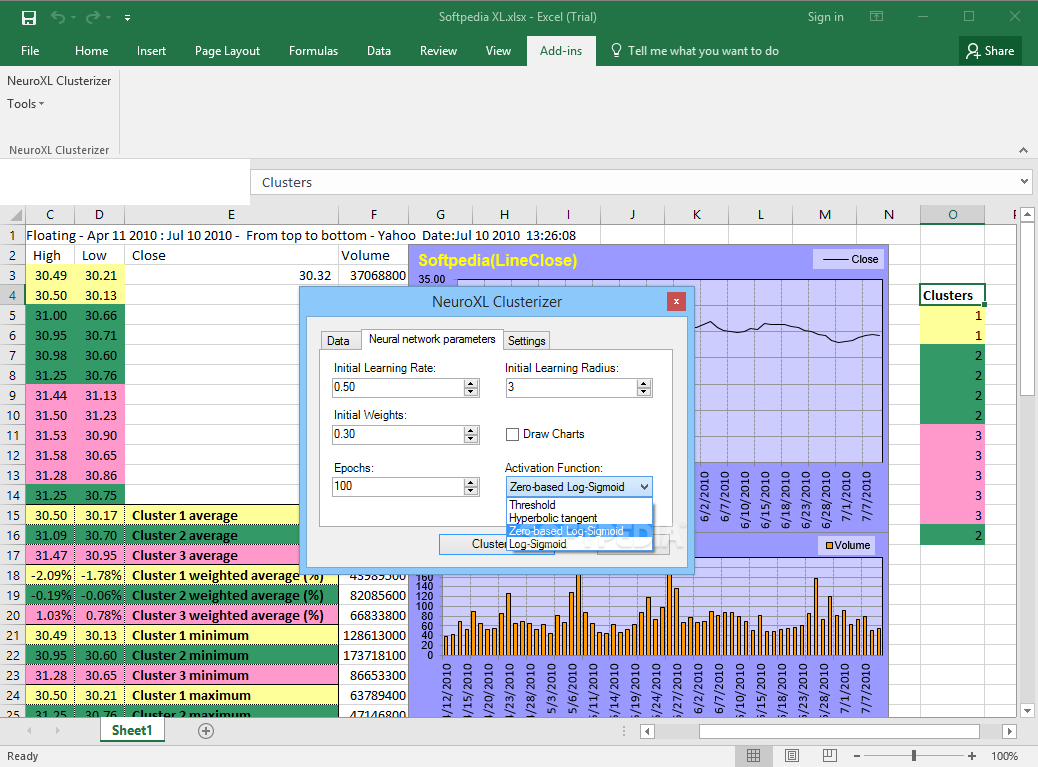Open the Settings tab in dialog
This screenshot has height=767, width=1038.
point(526,341)
